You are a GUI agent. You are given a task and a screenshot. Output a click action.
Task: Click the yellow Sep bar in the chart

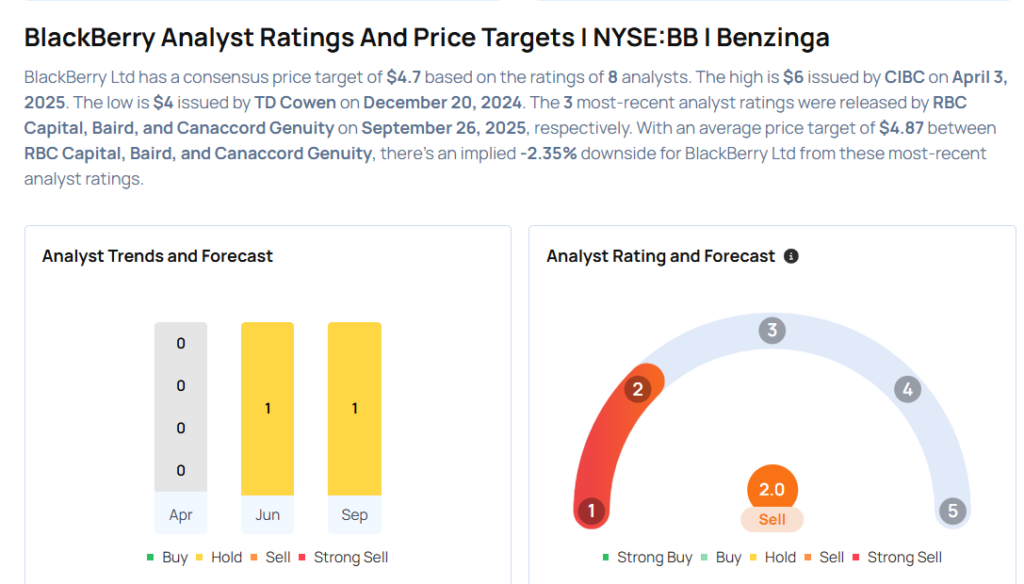pyautogui.click(x=354, y=408)
